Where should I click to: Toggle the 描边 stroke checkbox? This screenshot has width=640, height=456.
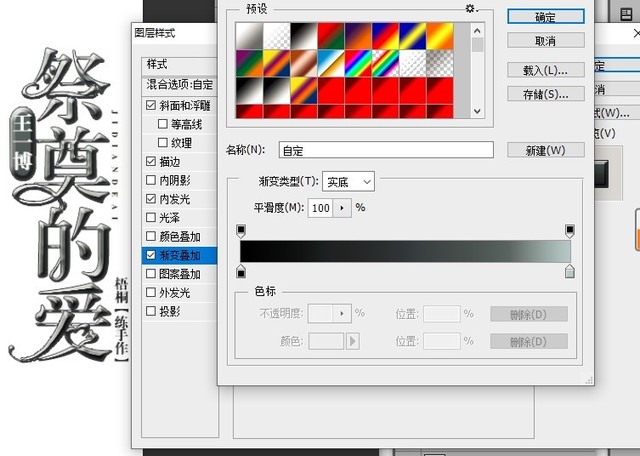point(151,161)
